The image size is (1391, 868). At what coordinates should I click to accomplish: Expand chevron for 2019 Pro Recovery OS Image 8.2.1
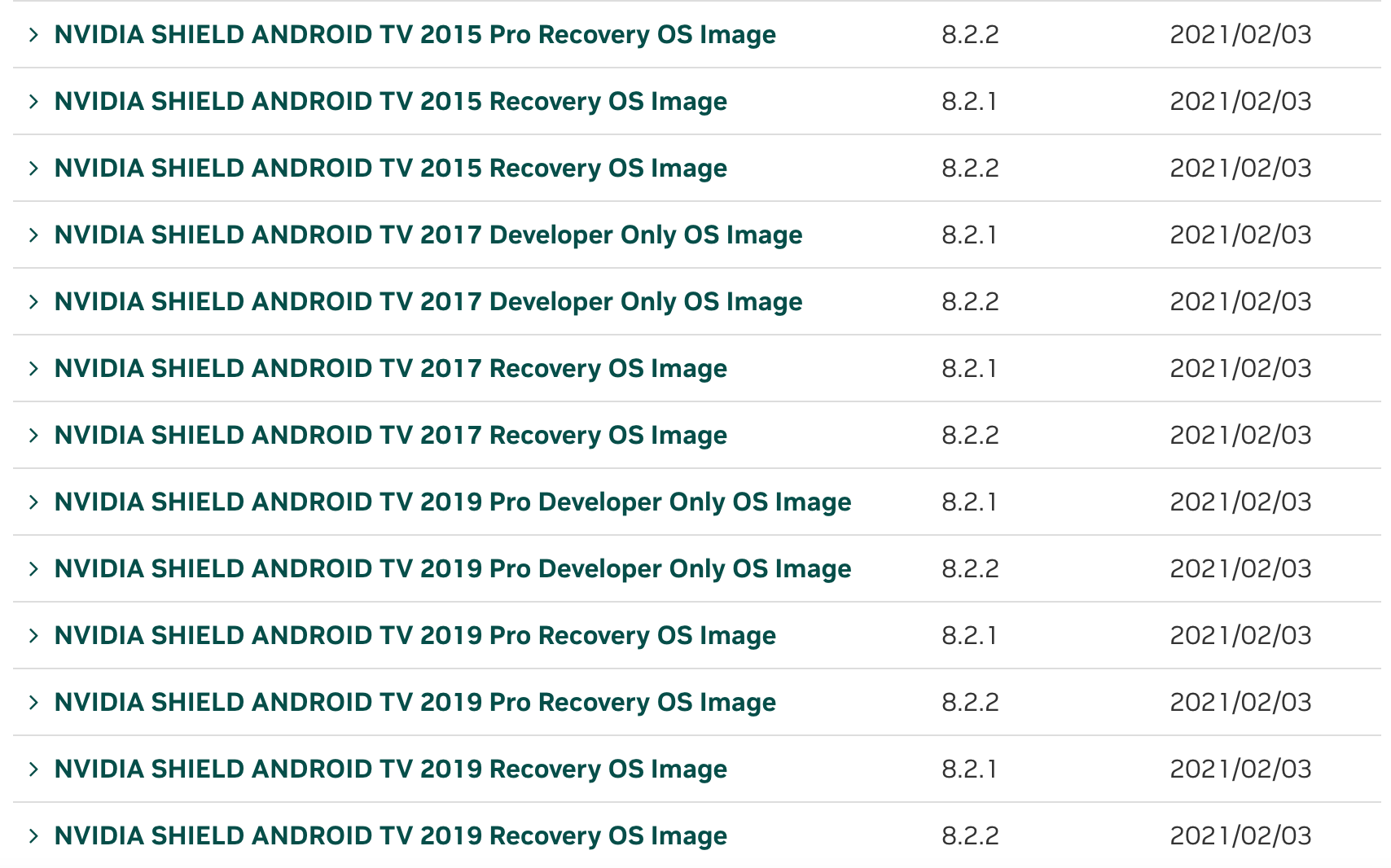tap(33, 635)
